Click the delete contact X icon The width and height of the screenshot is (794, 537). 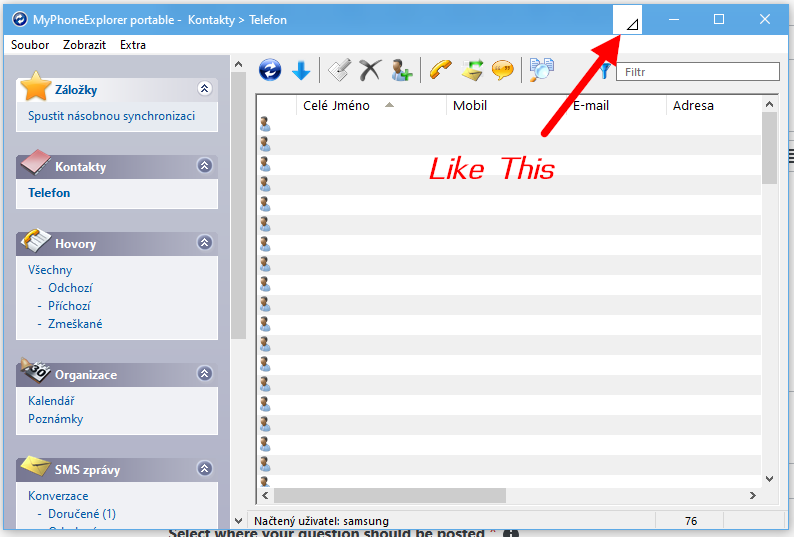370,70
